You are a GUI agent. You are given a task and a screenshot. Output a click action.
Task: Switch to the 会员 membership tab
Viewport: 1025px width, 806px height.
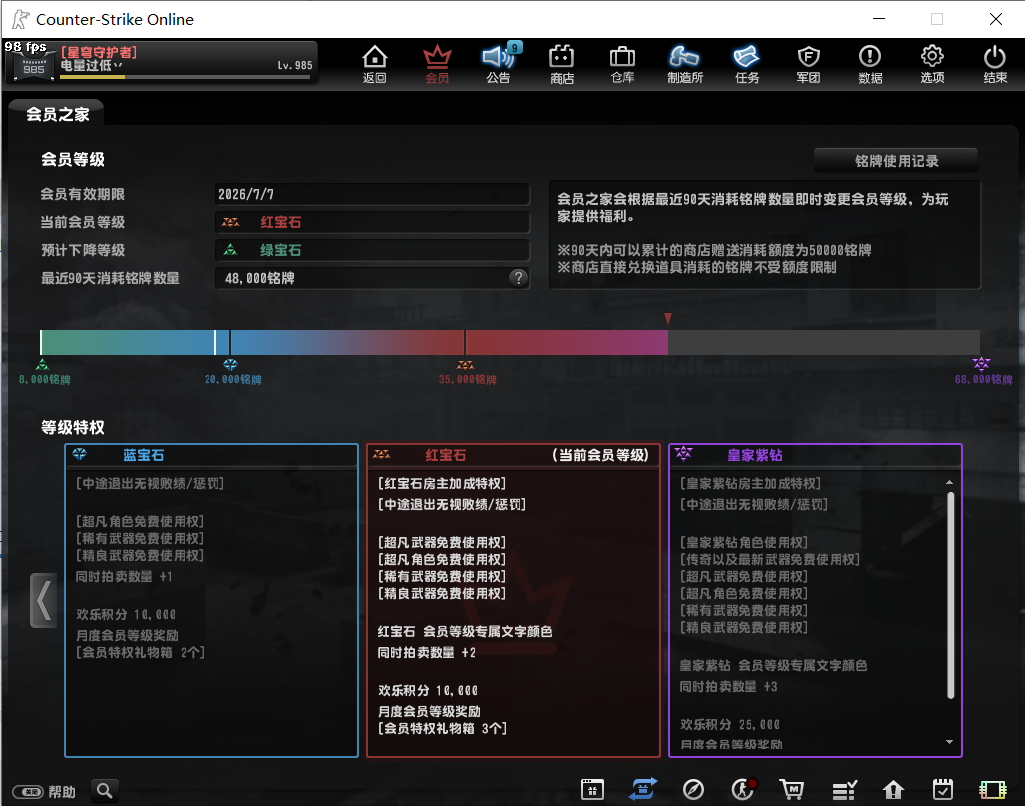pos(437,63)
